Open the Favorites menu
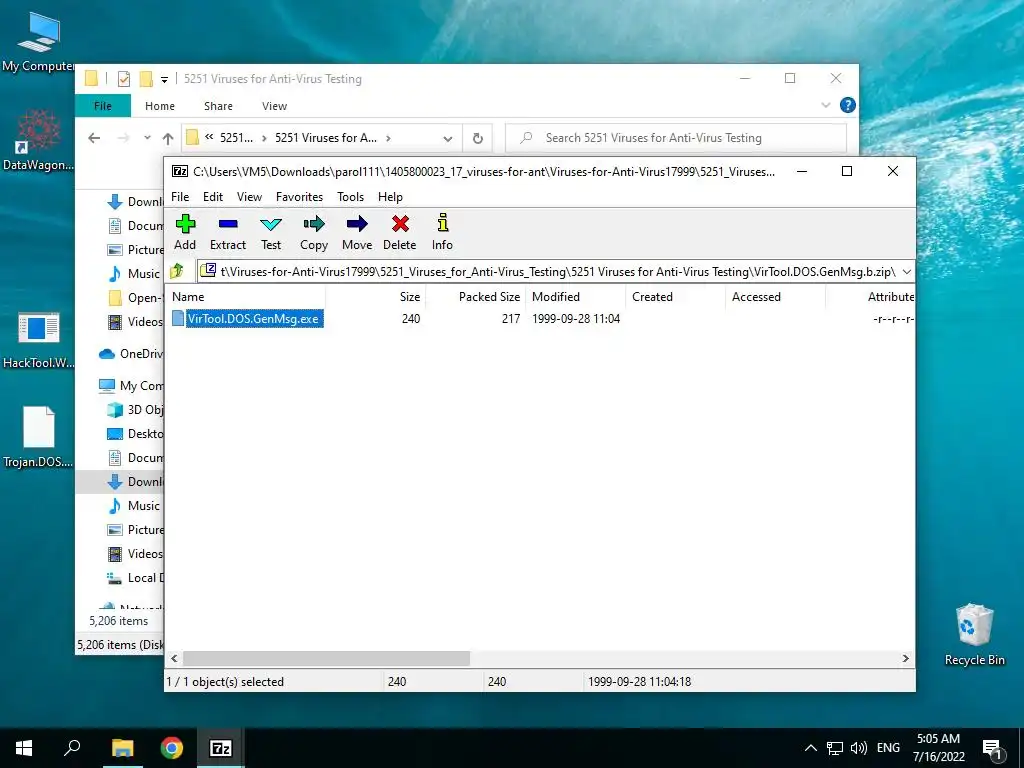1024x768 pixels. 299,197
